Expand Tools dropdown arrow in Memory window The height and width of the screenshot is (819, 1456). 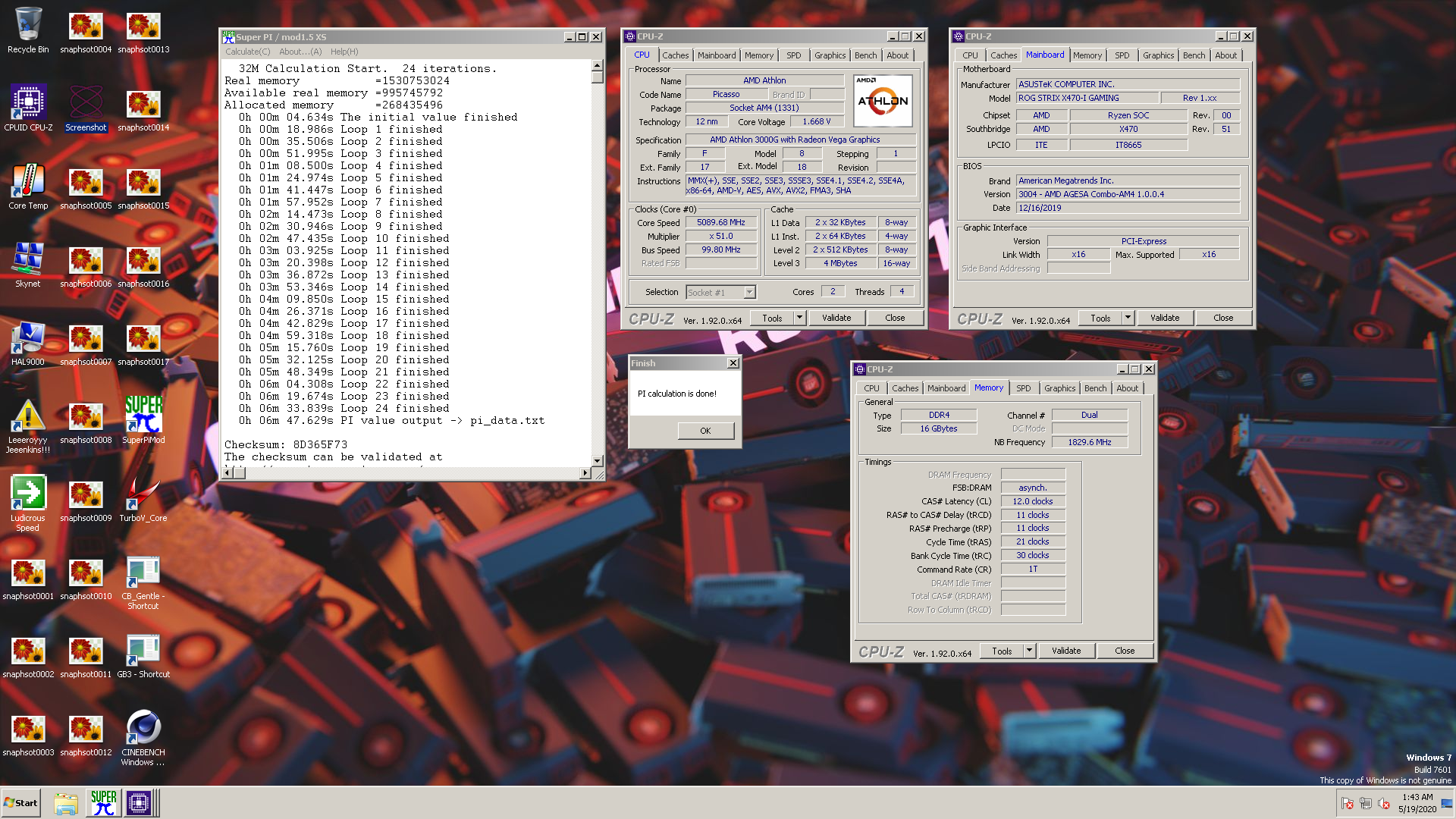pyautogui.click(x=1029, y=651)
